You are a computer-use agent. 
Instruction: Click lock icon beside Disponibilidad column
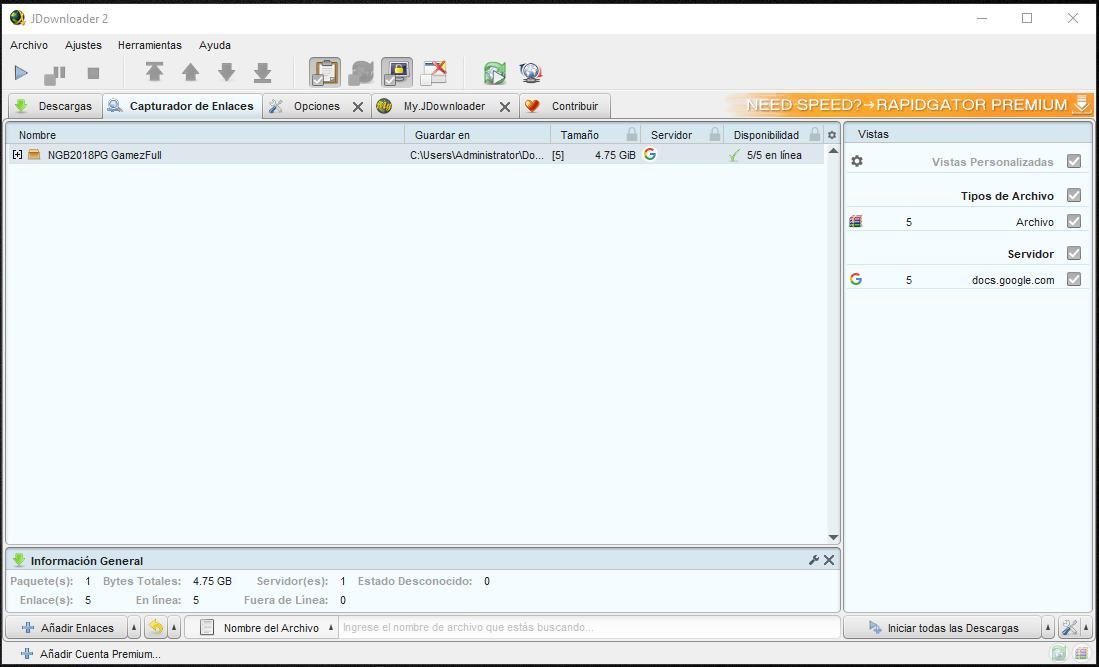814,135
